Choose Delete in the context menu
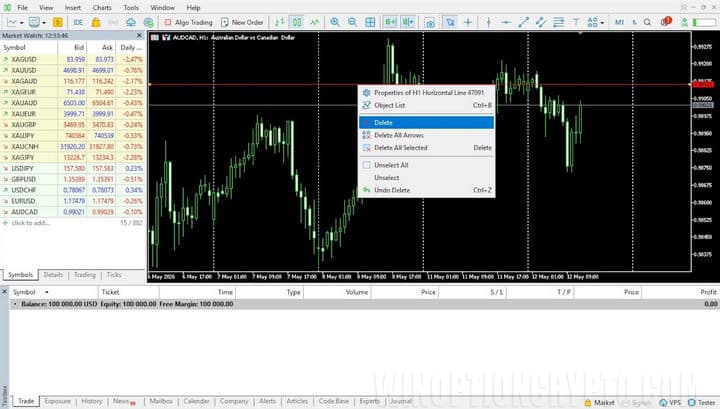 coord(427,123)
